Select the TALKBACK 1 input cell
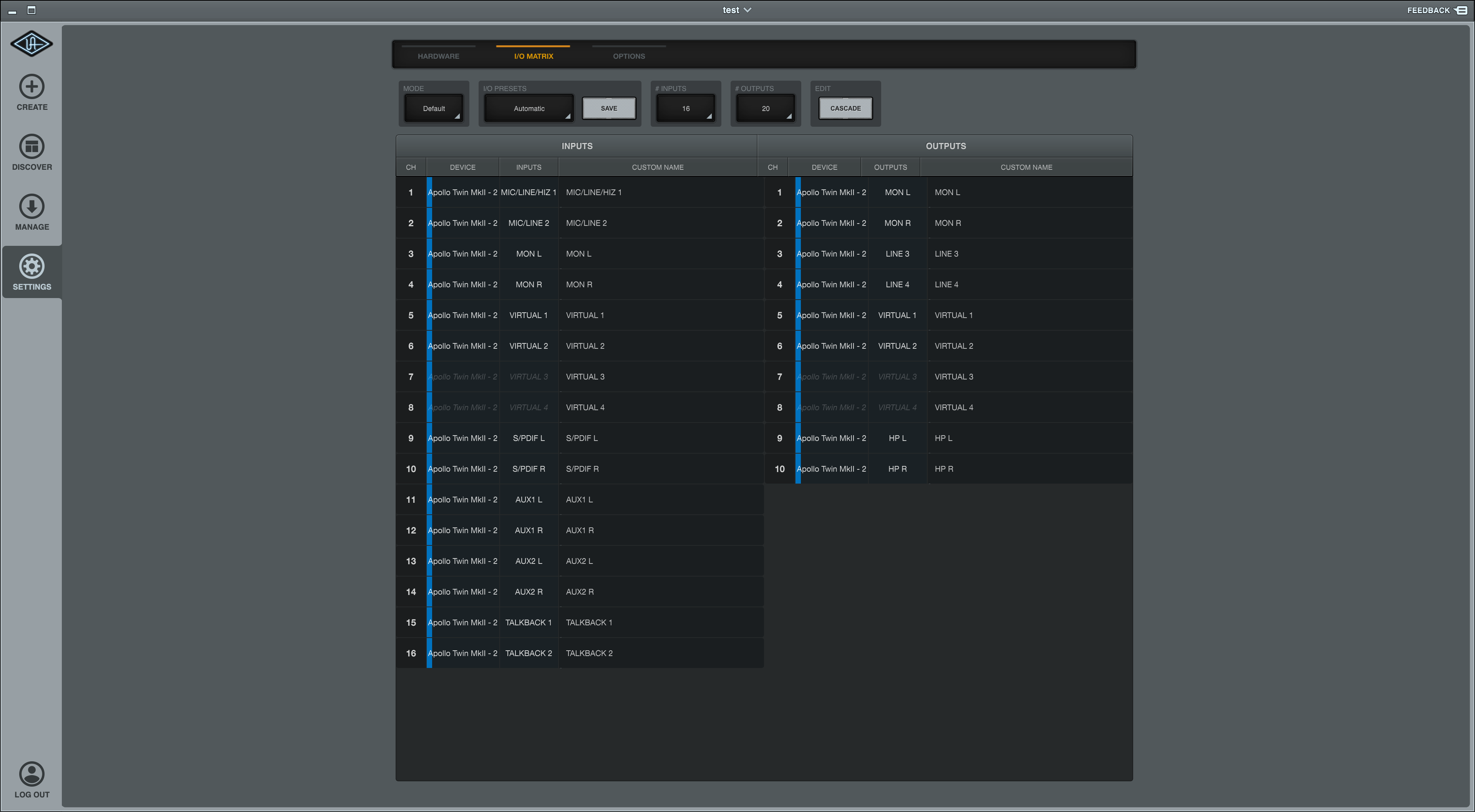1475x812 pixels. [529, 623]
